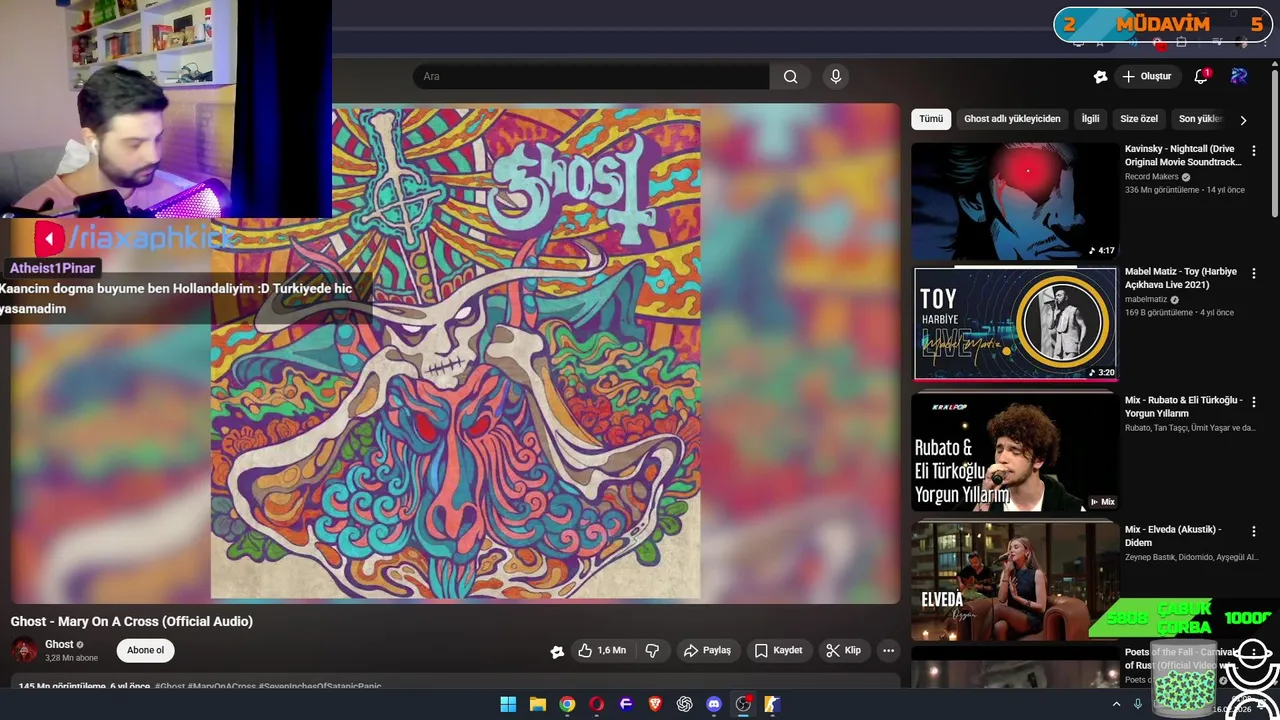
Task: Save the video with Kaydet
Action: [x=778, y=651]
